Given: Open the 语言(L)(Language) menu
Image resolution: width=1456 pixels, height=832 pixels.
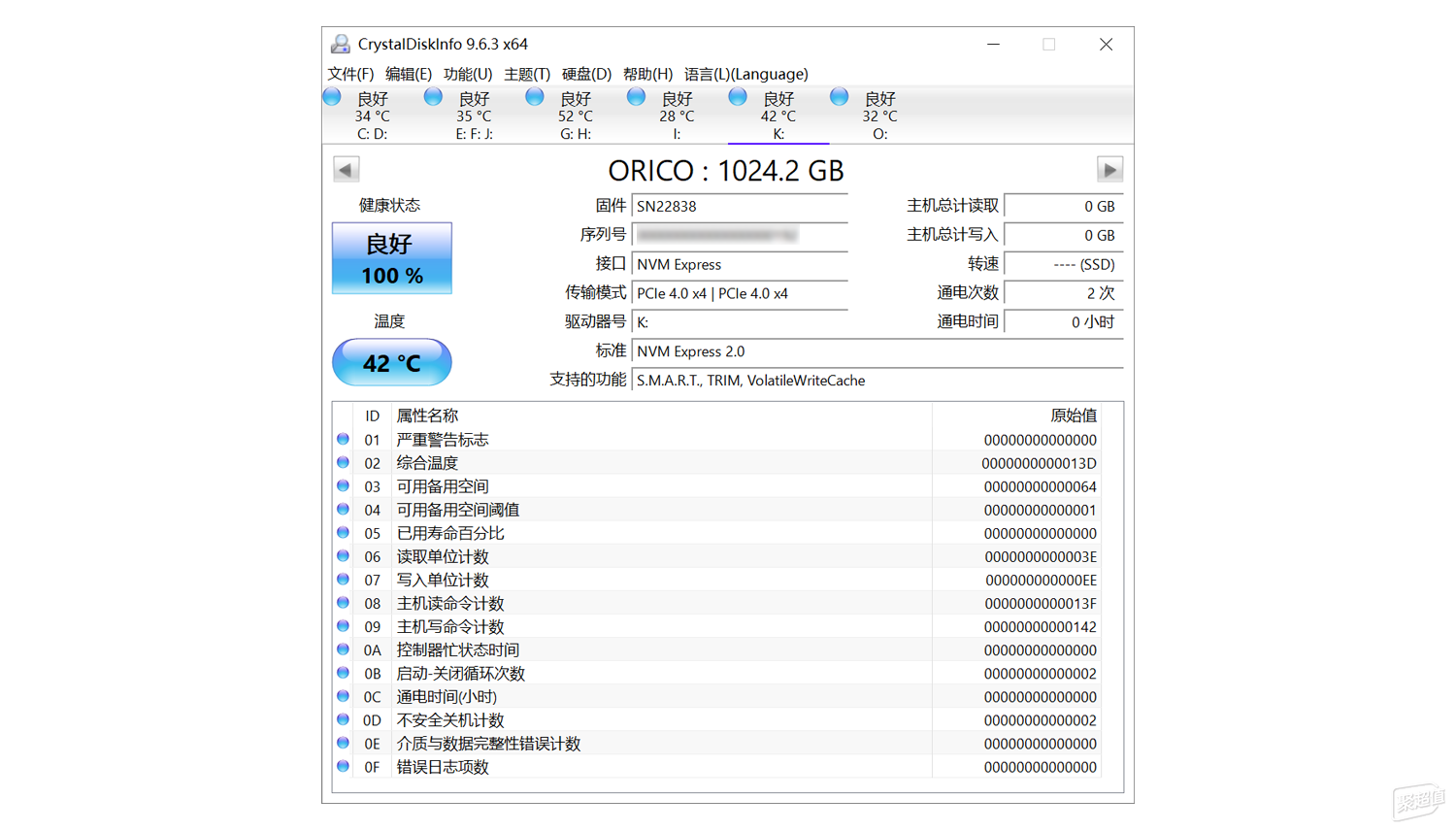Looking at the screenshot, I should click(746, 74).
